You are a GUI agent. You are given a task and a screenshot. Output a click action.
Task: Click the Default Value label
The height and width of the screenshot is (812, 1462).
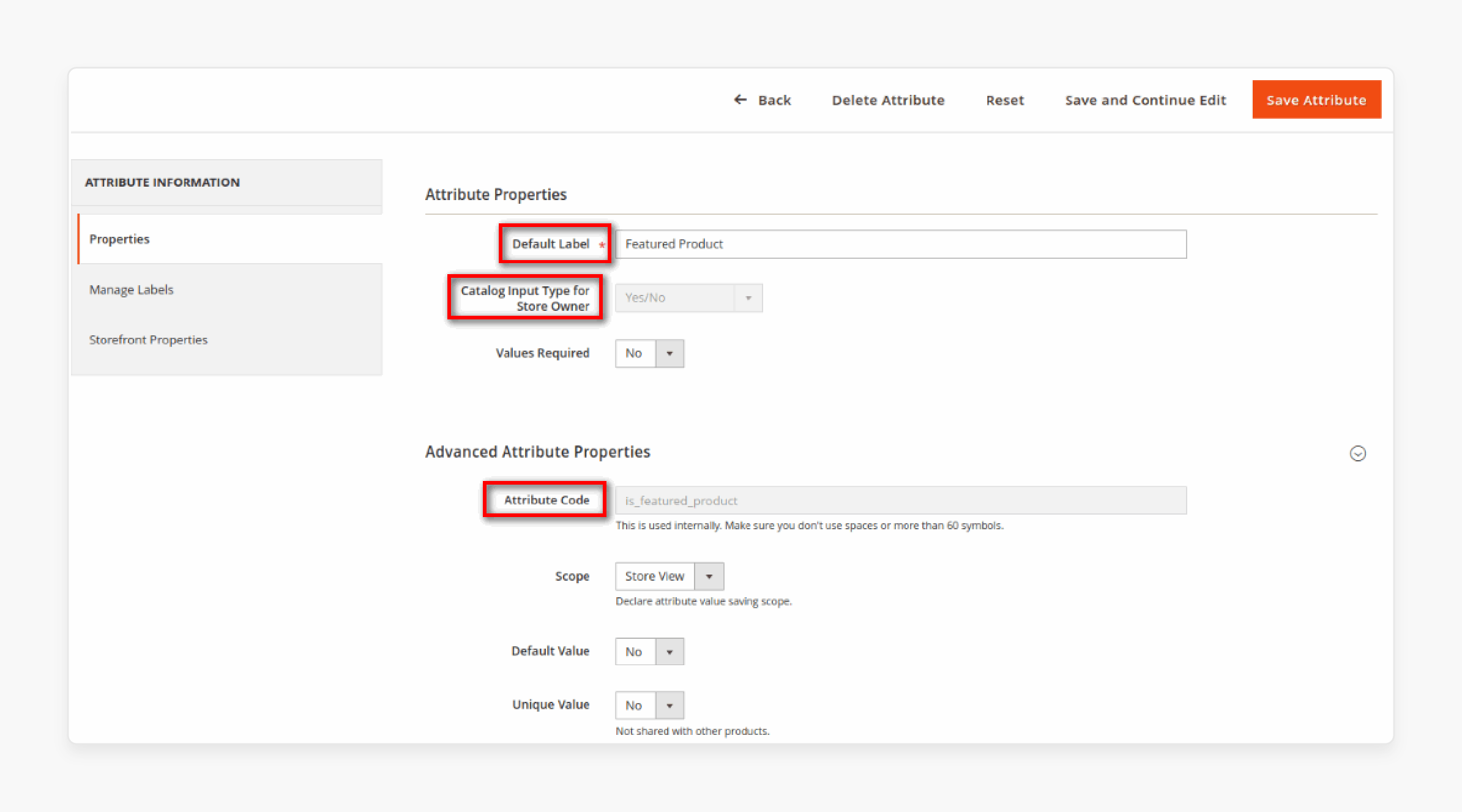coord(550,651)
